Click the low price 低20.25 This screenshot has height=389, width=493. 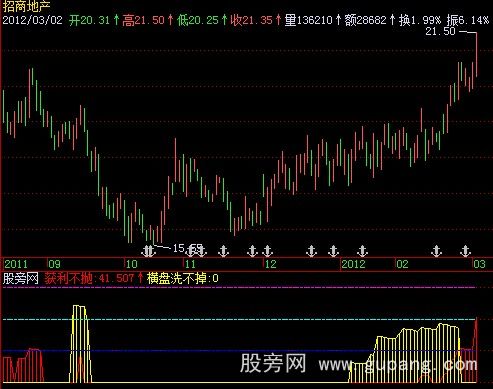tap(198, 20)
